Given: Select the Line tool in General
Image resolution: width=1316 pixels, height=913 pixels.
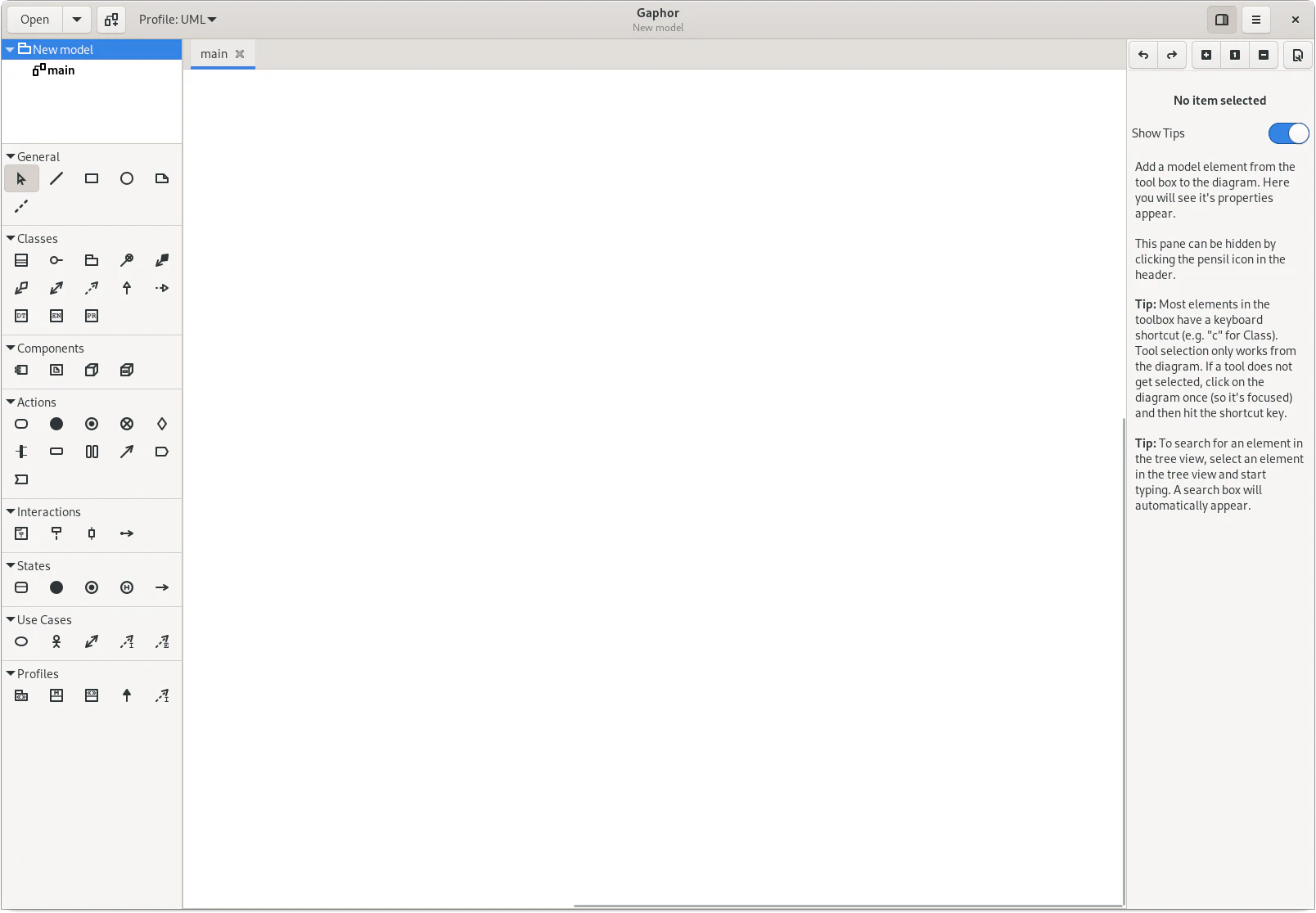Looking at the screenshot, I should pos(56,178).
